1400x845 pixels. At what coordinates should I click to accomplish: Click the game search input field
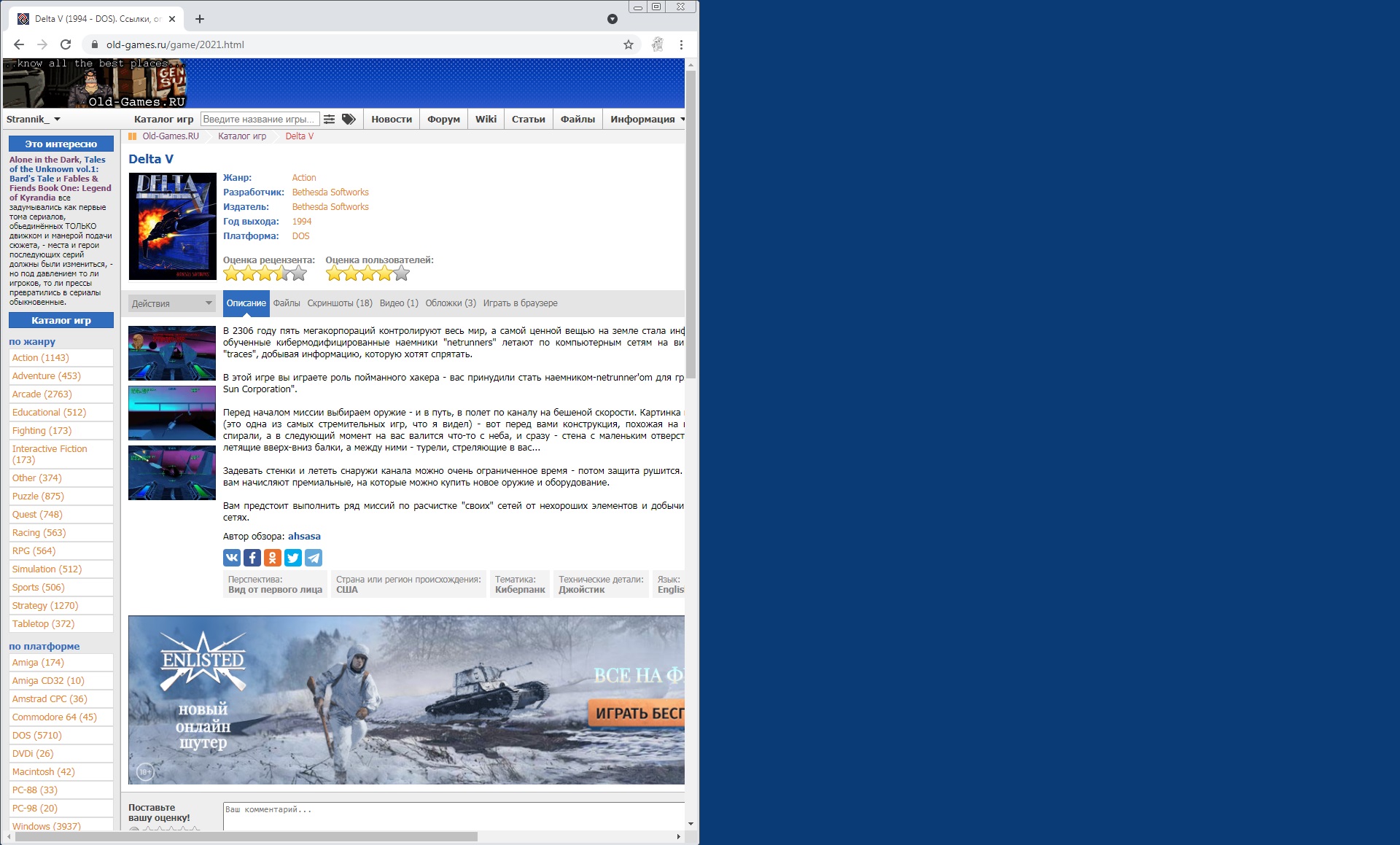259,119
